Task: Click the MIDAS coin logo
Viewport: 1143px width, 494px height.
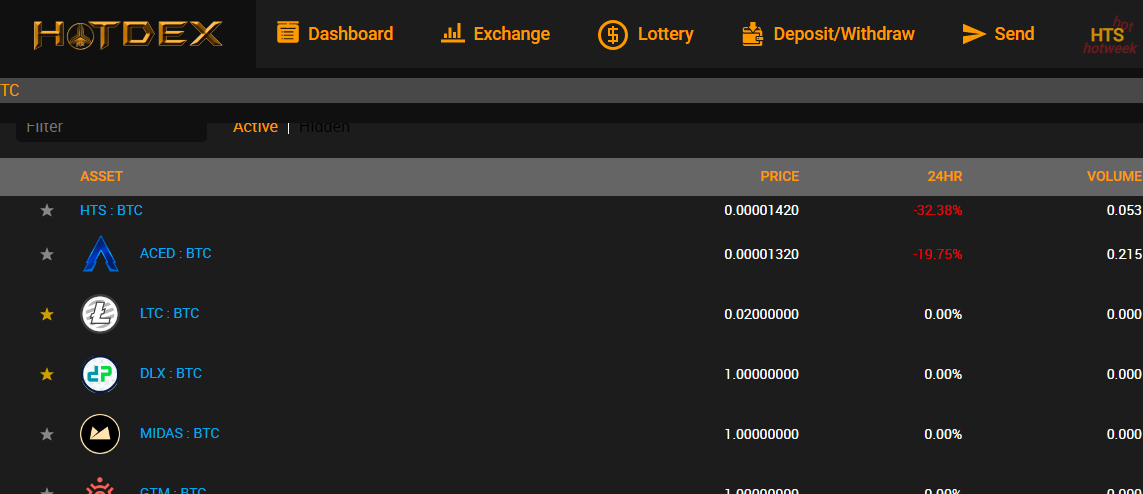Action: coord(100,434)
